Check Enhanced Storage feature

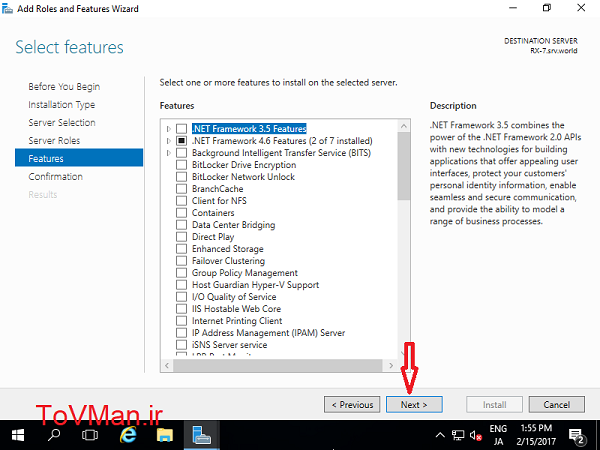coord(181,249)
